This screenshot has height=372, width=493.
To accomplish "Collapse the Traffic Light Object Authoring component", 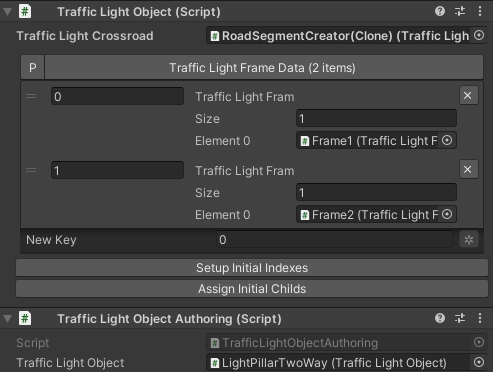I will coord(7,319).
